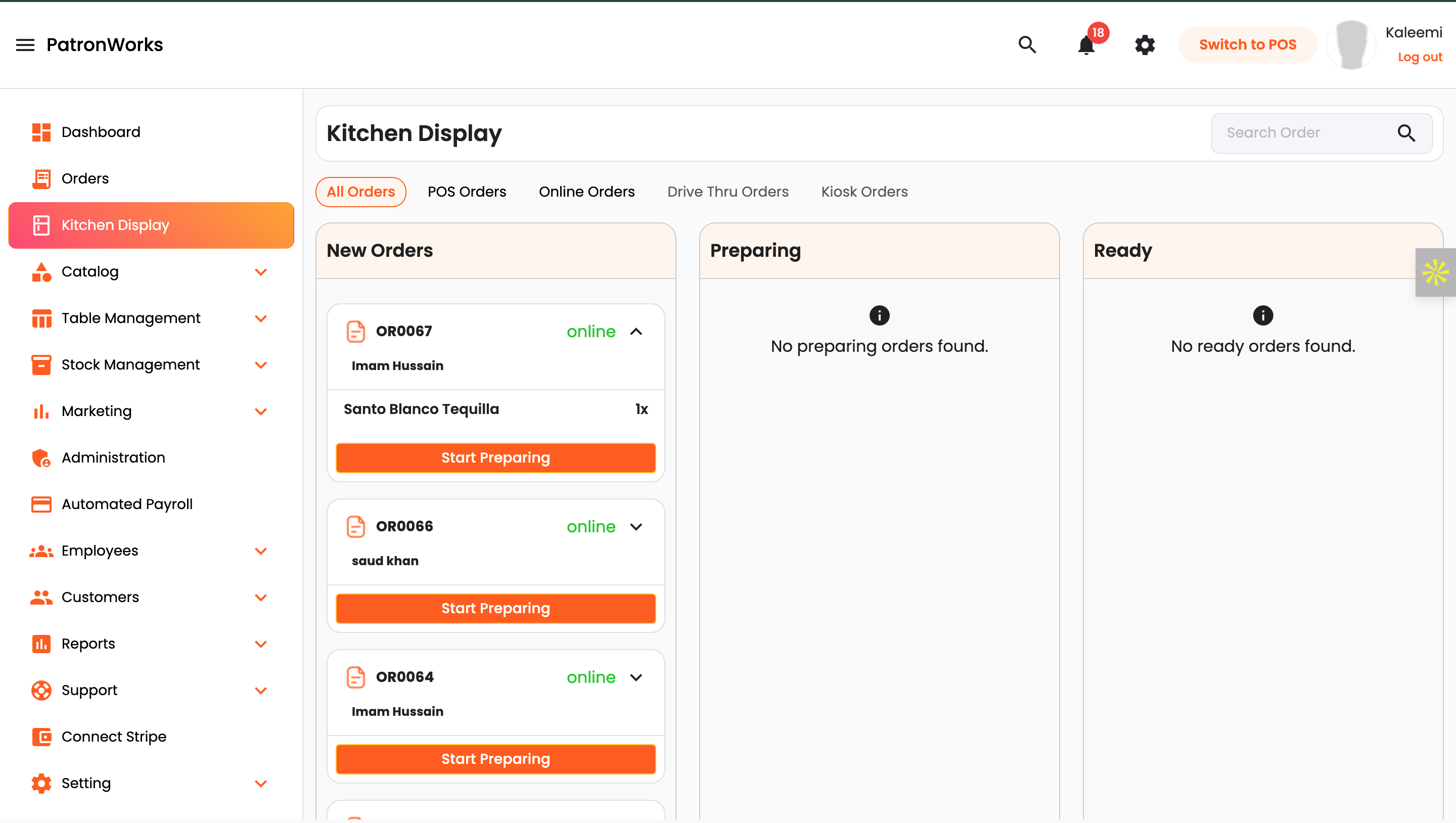Open the hamburger menu icon

(25, 44)
